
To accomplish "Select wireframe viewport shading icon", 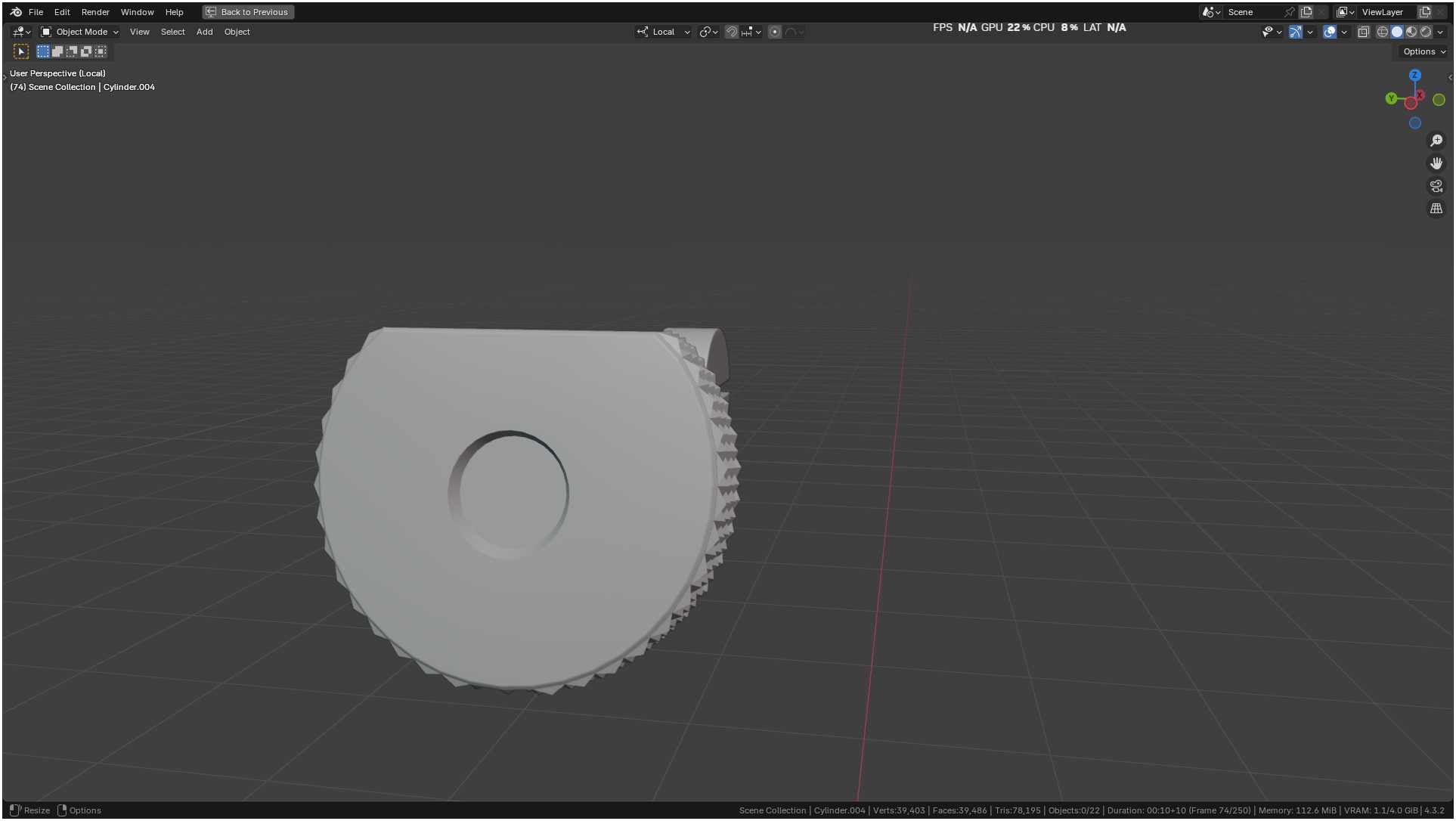I will pyautogui.click(x=1383, y=32).
